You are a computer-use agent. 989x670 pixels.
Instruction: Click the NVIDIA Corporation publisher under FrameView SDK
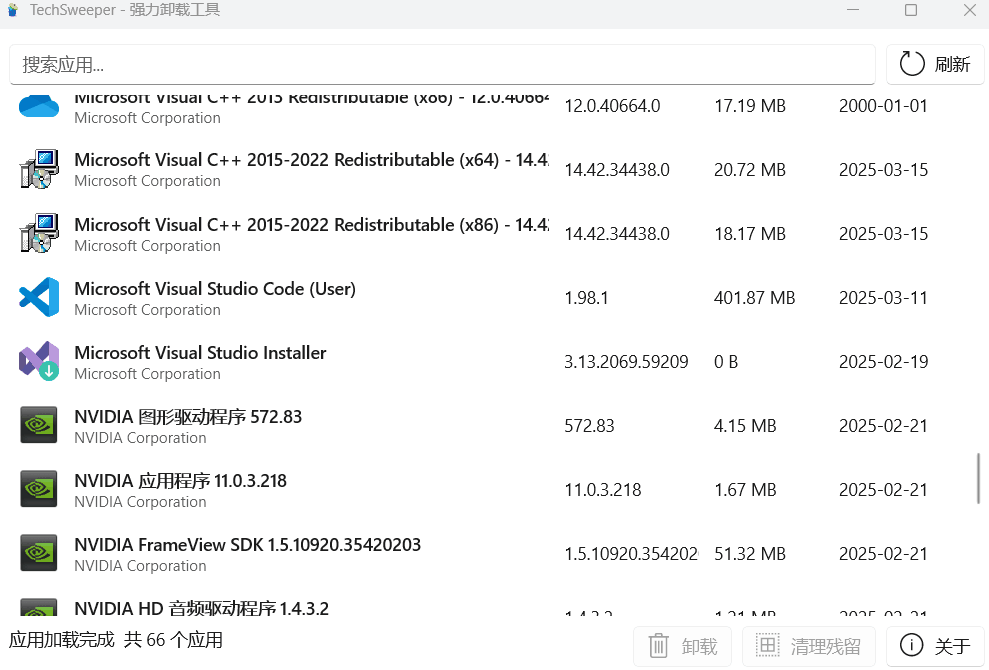click(140, 567)
